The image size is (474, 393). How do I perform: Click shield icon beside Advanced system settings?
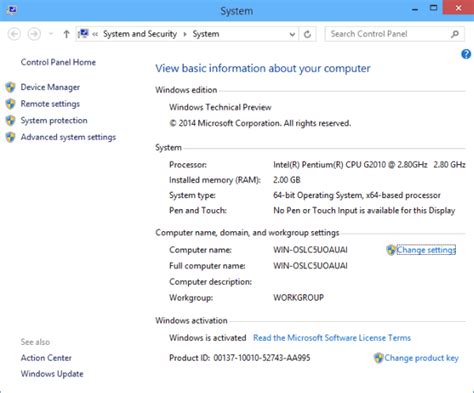[x=10, y=137]
